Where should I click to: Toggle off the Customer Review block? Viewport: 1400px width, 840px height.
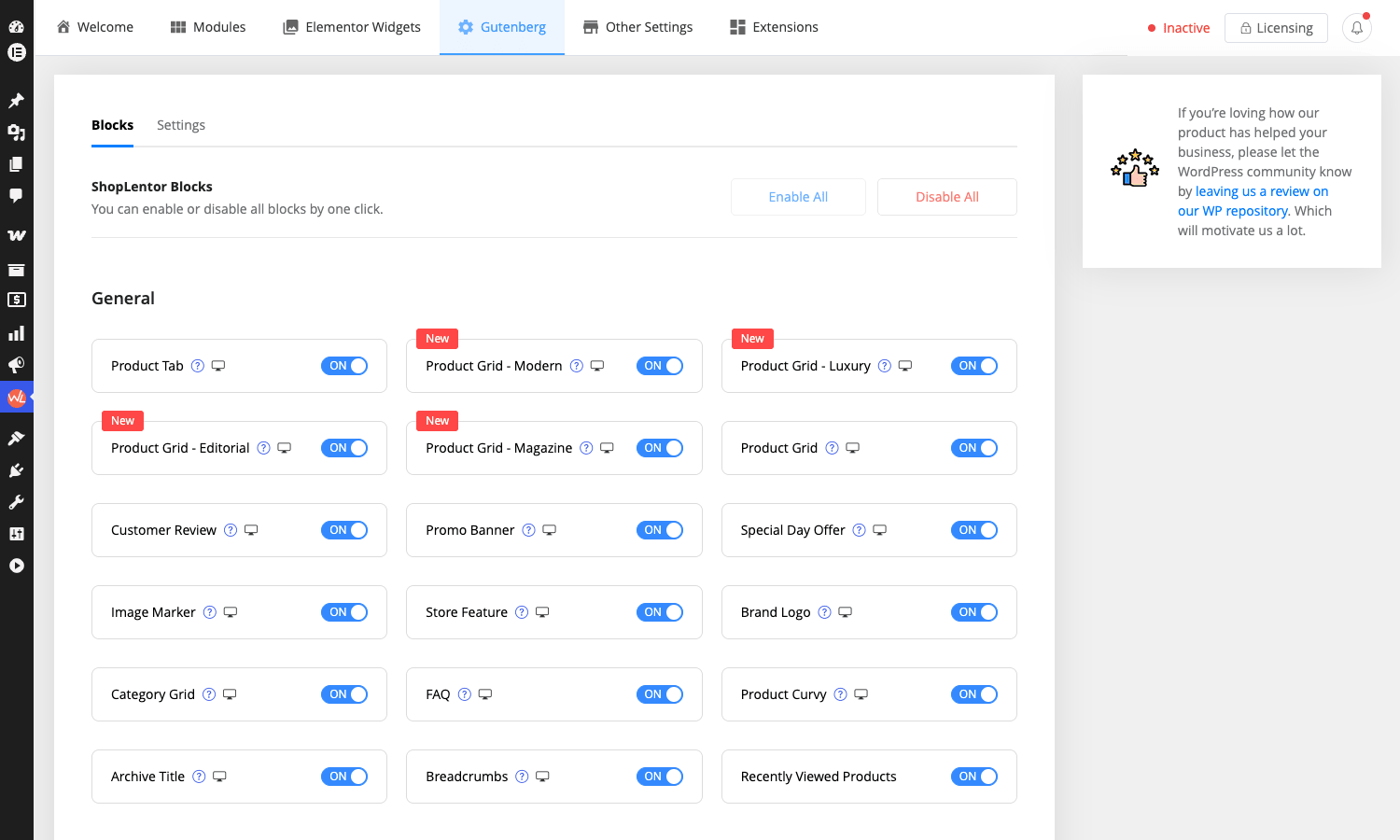(344, 530)
